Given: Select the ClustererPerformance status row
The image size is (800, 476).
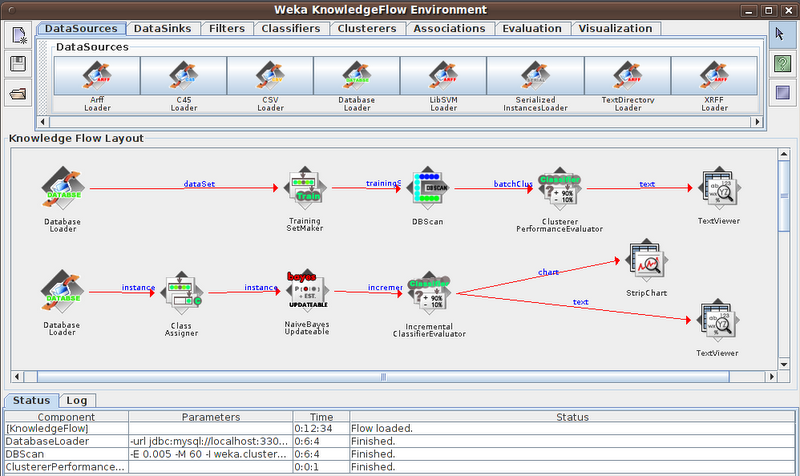Looking at the screenshot, I should [400, 467].
